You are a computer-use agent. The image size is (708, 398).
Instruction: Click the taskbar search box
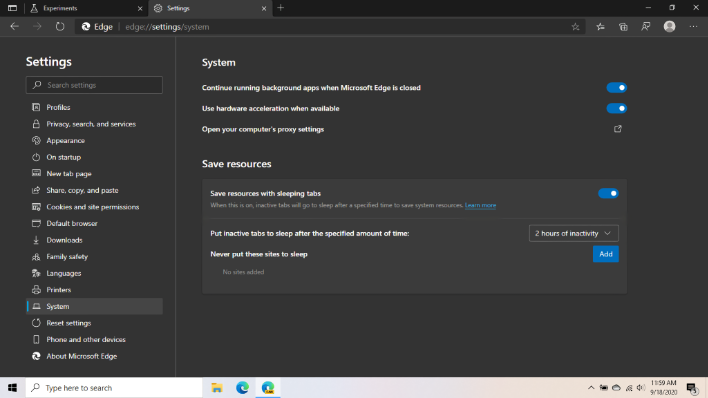pos(114,388)
